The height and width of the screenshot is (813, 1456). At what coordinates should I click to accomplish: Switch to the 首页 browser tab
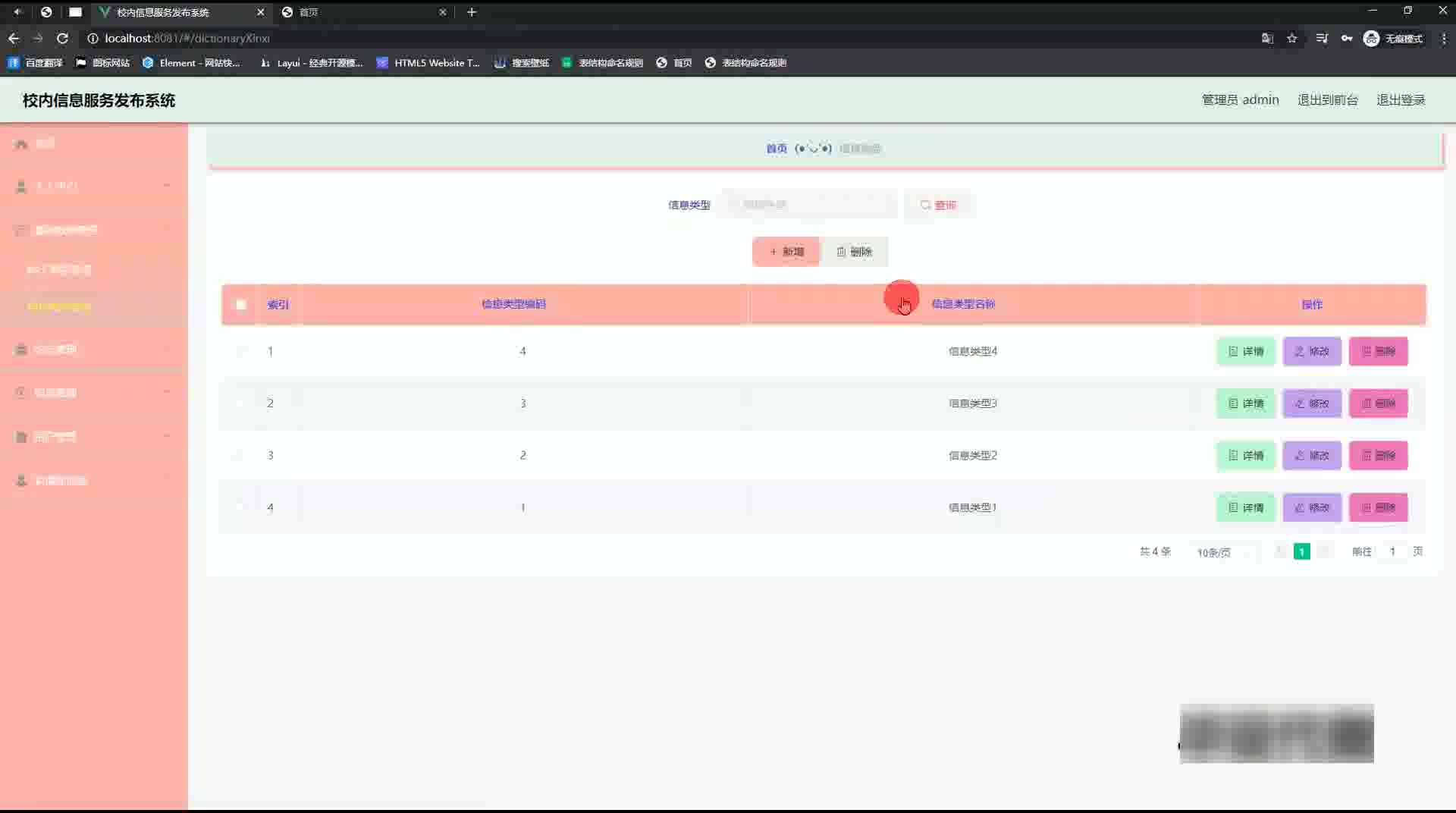pyautogui.click(x=364, y=12)
